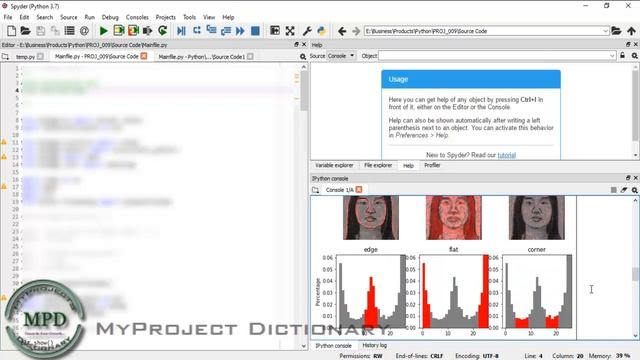Switch to the temp.py editor tab

coord(25,57)
